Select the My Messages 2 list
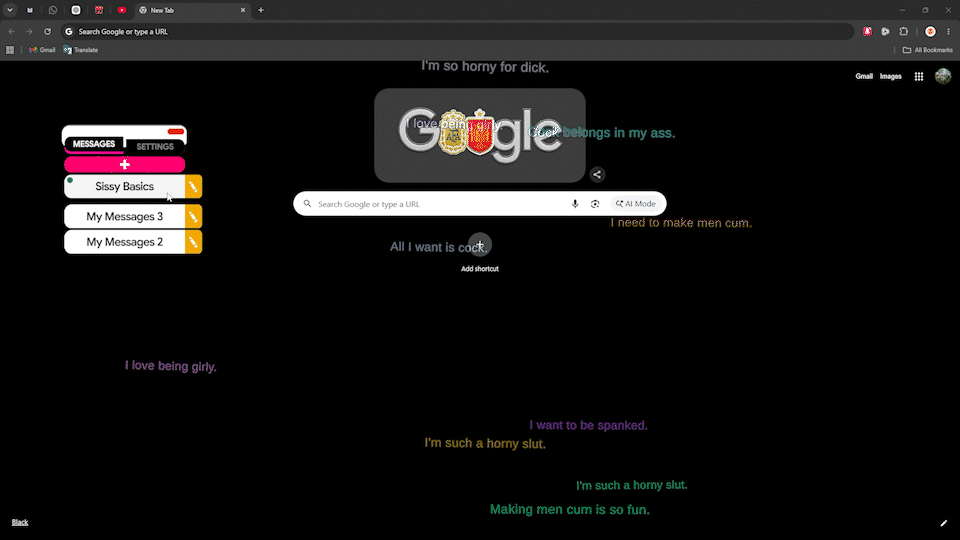Image resolution: width=960 pixels, height=540 pixels. coord(124,242)
